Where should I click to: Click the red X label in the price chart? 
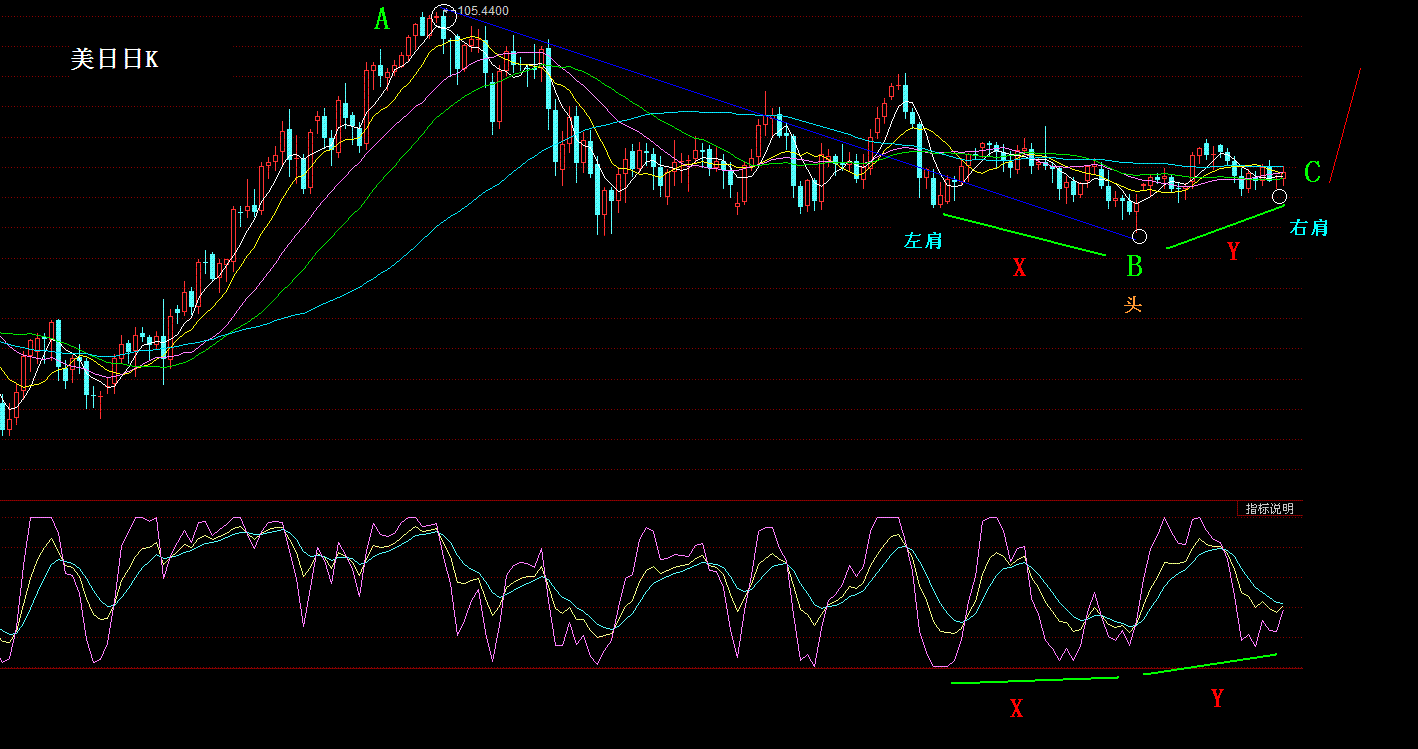(1019, 267)
